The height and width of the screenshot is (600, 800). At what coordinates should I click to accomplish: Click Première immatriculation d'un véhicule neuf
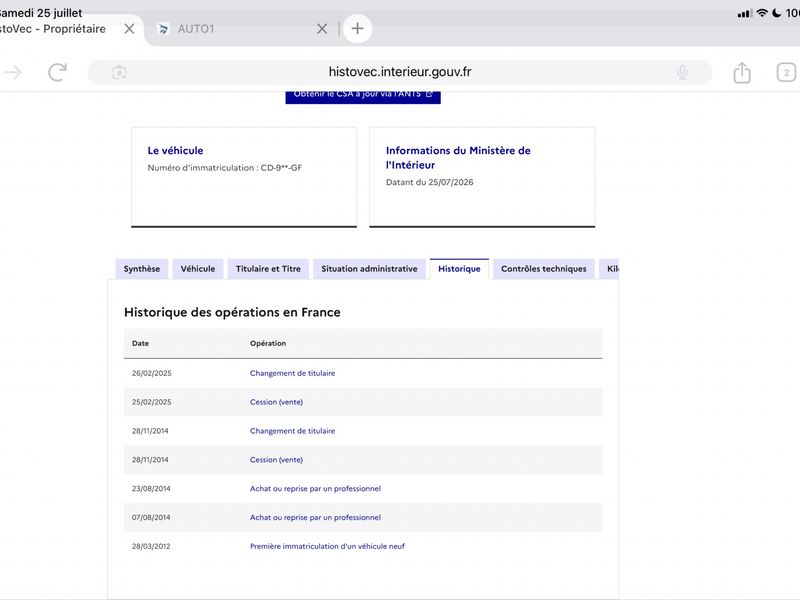pos(327,546)
